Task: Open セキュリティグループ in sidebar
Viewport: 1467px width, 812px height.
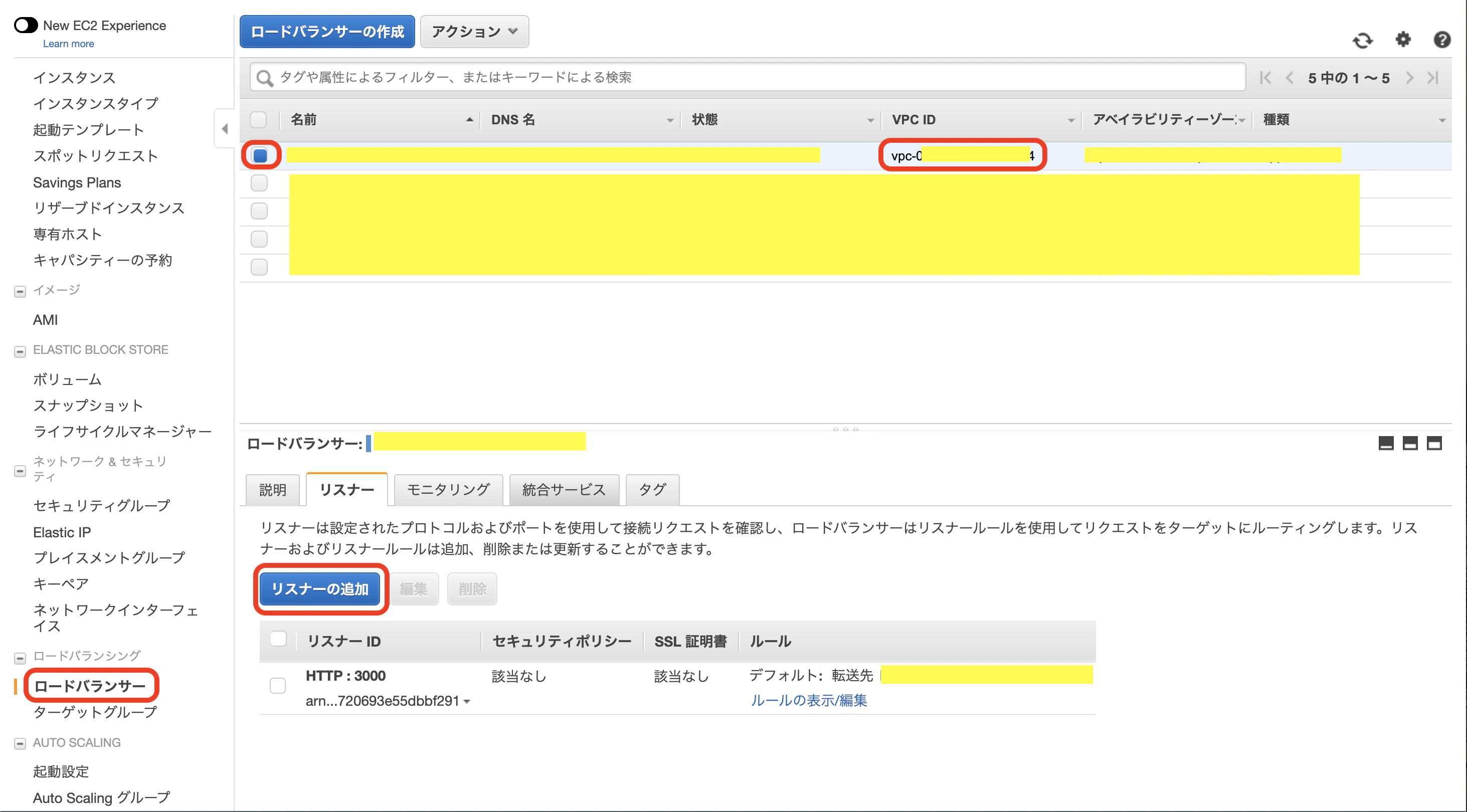Action: [x=101, y=505]
